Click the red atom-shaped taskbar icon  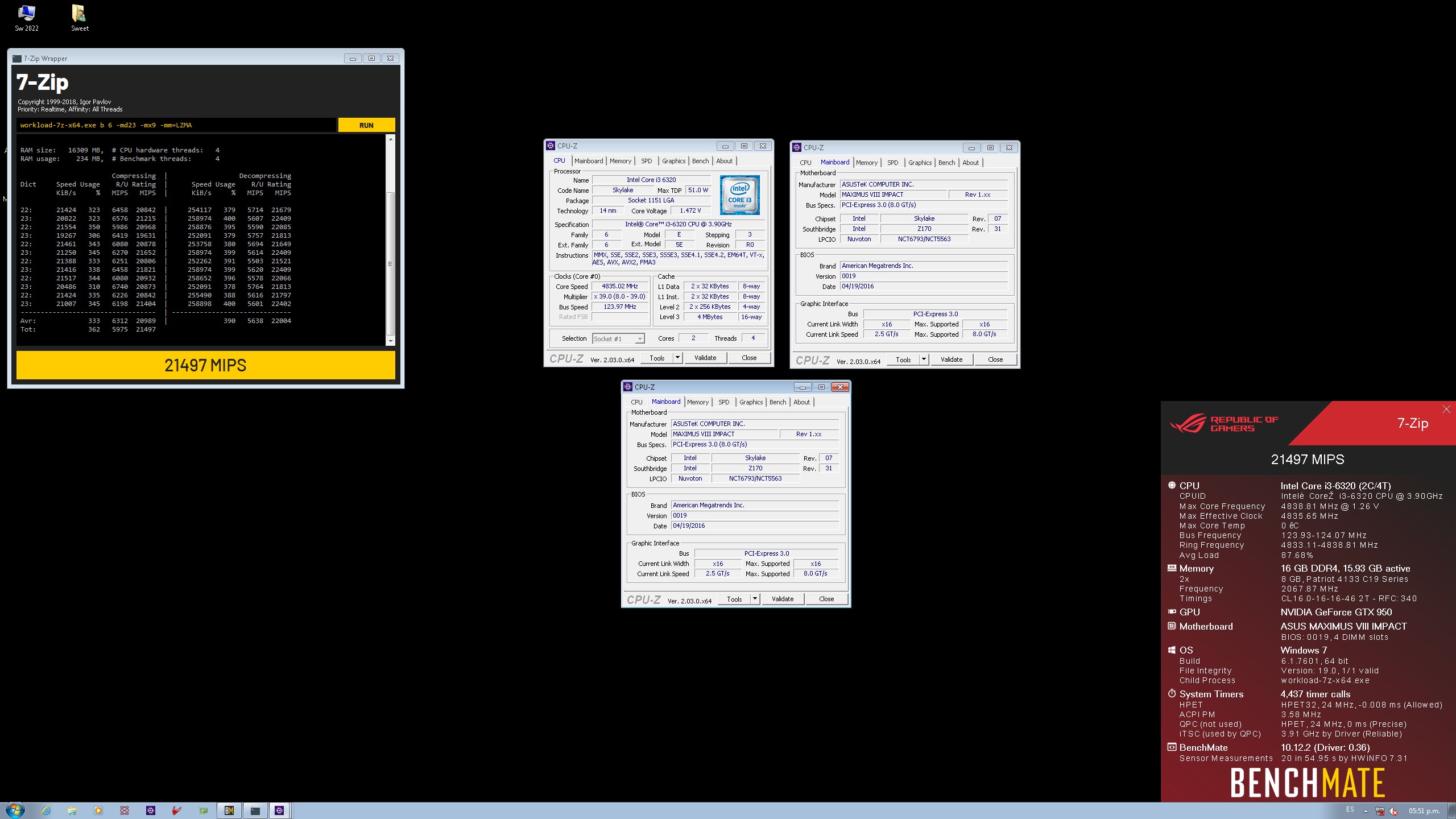click(x=125, y=810)
